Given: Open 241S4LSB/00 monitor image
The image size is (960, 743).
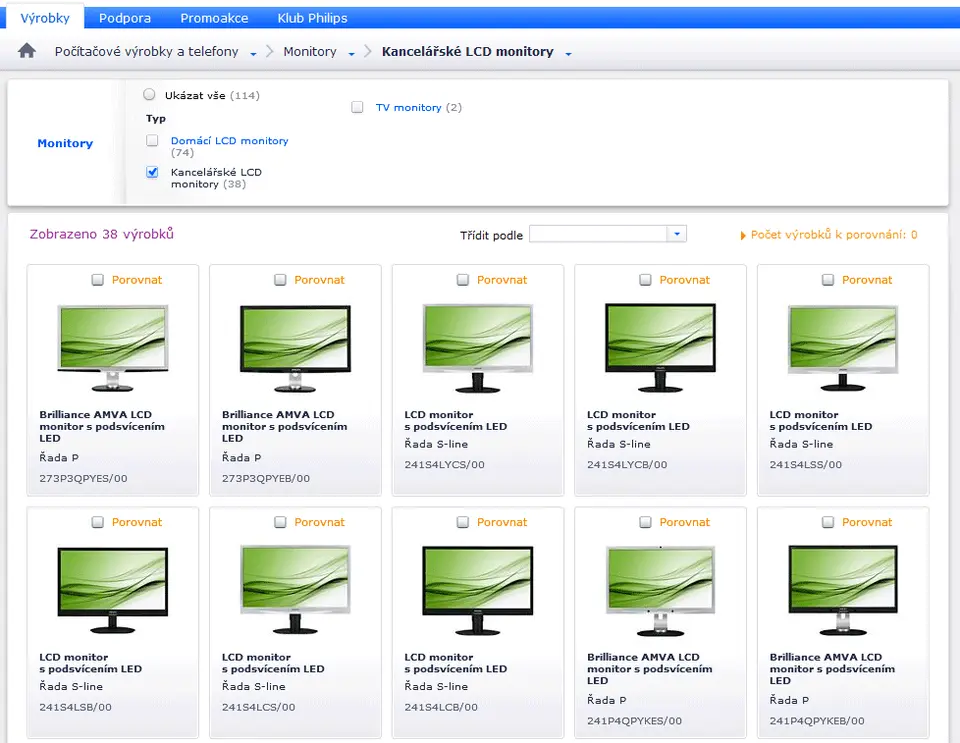Looking at the screenshot, I should pos(113,590).
